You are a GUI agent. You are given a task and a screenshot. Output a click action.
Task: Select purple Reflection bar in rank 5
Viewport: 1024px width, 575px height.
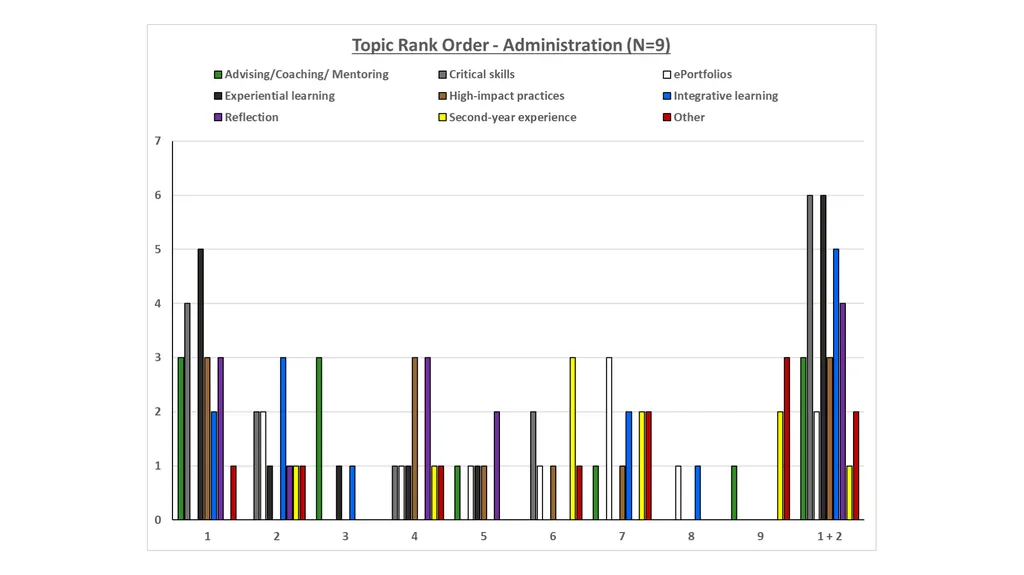(x=497, y=466)
